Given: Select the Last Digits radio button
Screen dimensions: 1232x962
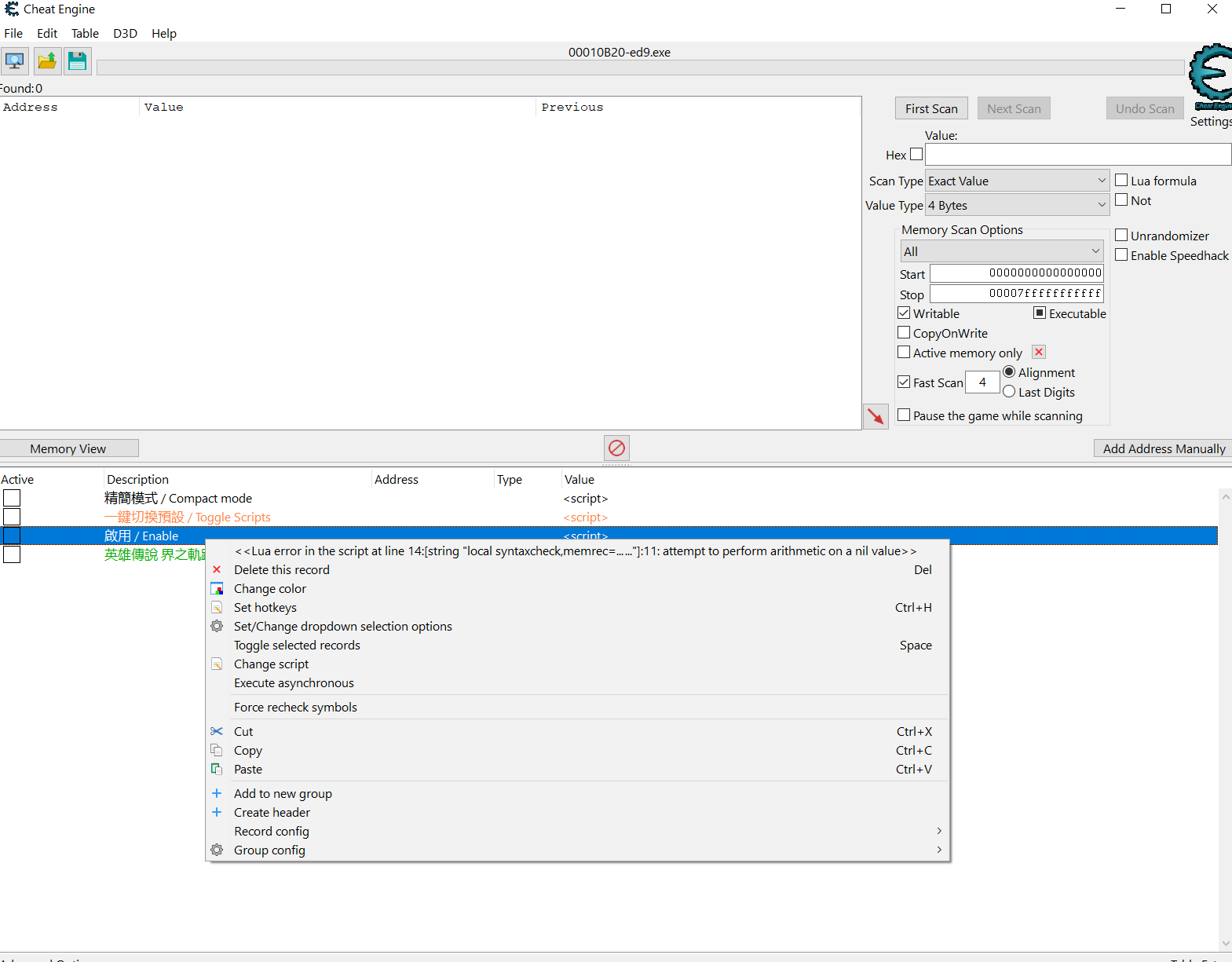Looking at the screenshot, I should 1009,392.
